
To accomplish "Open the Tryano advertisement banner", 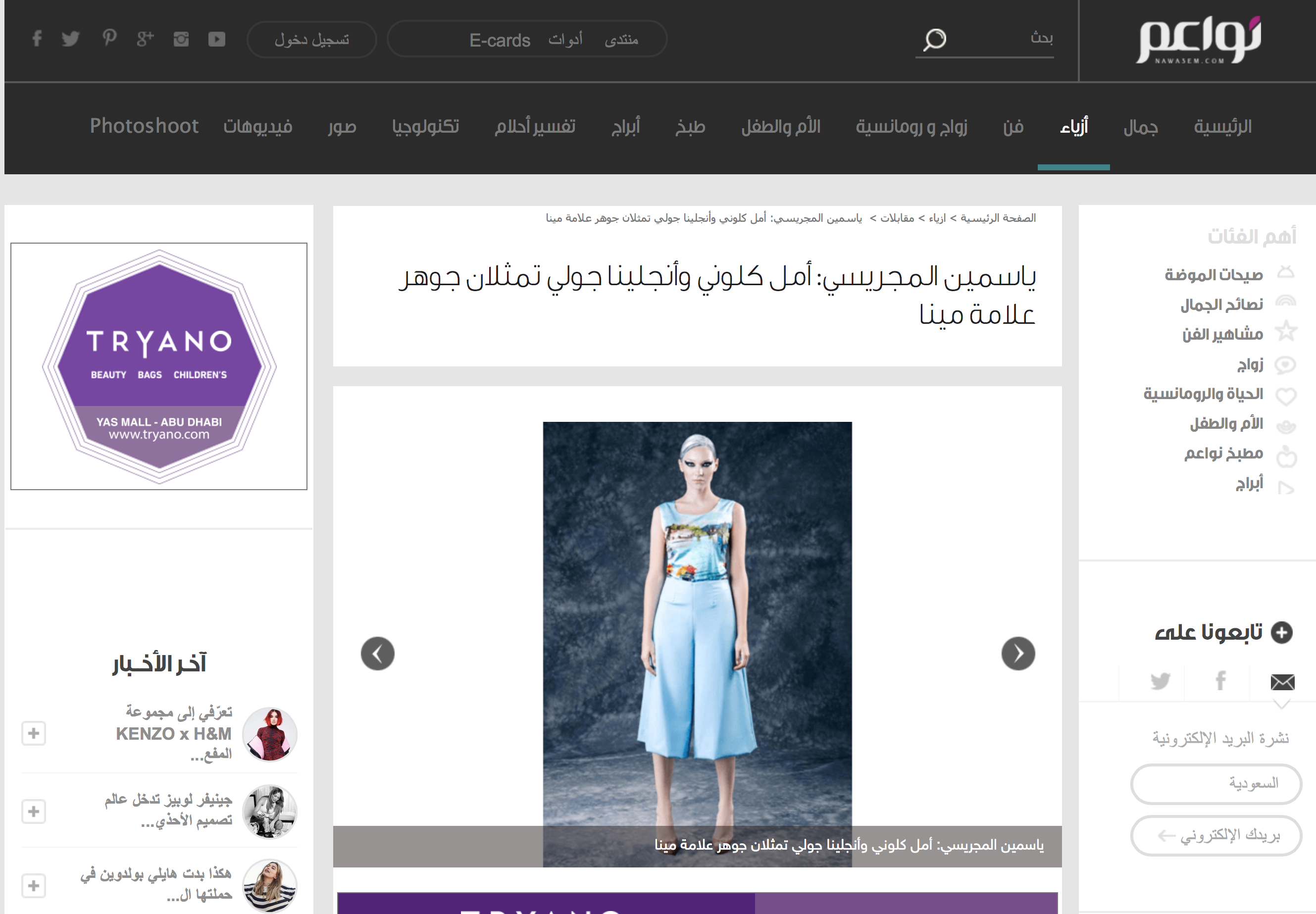I will click(158, 366).
